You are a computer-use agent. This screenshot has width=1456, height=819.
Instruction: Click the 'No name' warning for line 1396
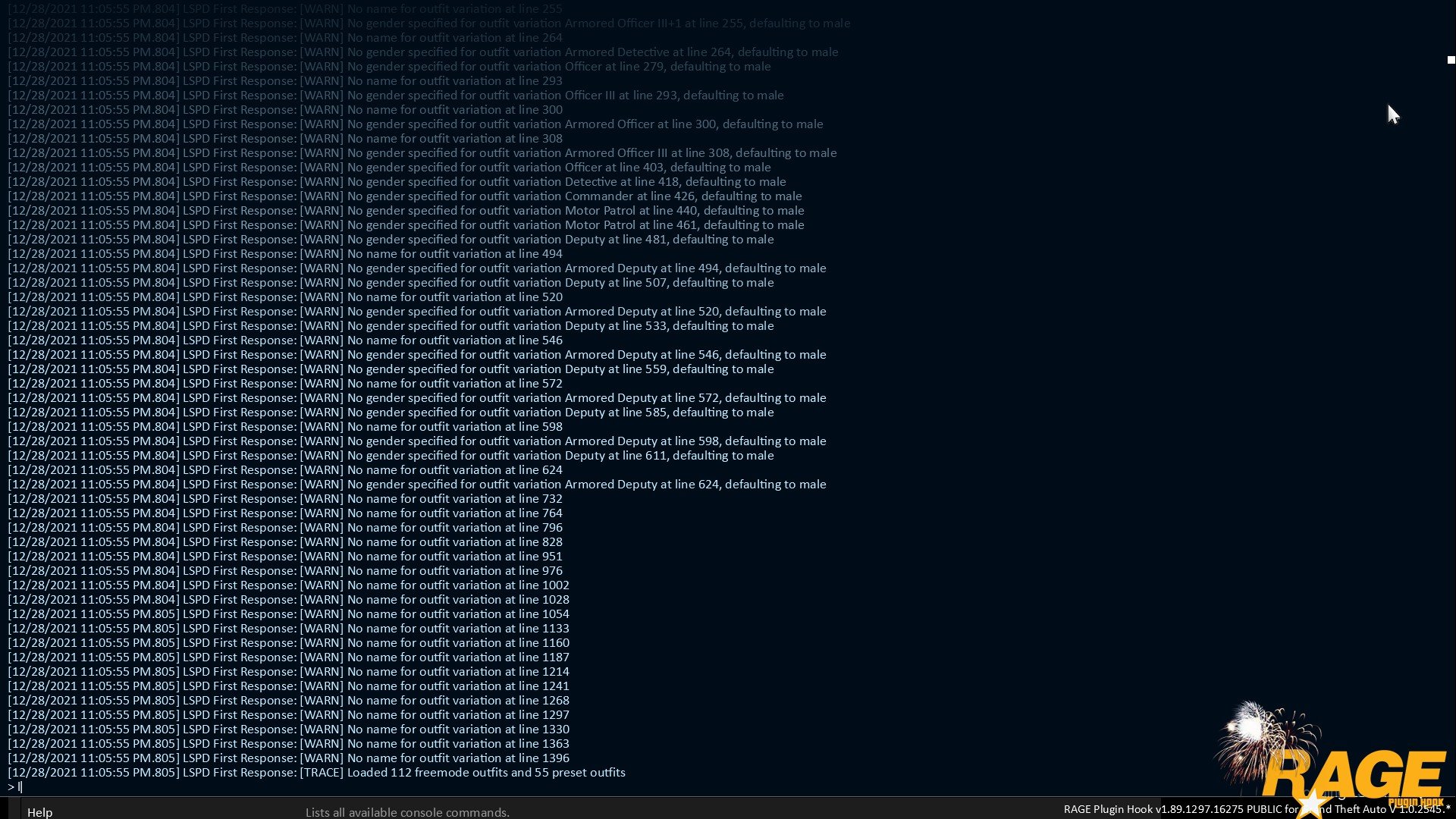pyautogui.click(x=288, y=758)
